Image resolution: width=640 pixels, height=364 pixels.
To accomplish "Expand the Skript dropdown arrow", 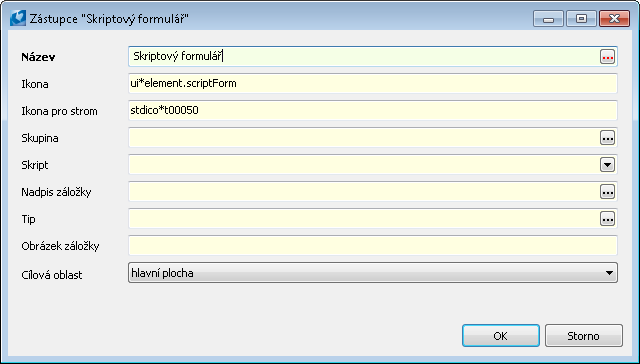I will (607, 165).
